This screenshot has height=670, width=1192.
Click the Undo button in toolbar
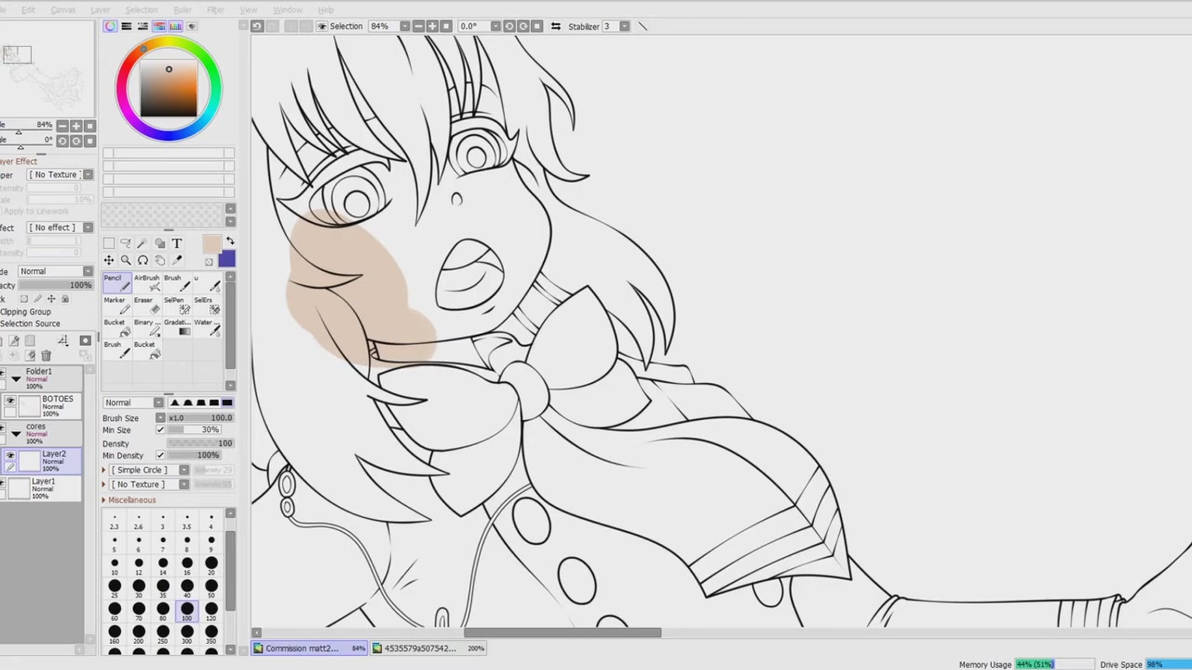(x=257, y=26)
